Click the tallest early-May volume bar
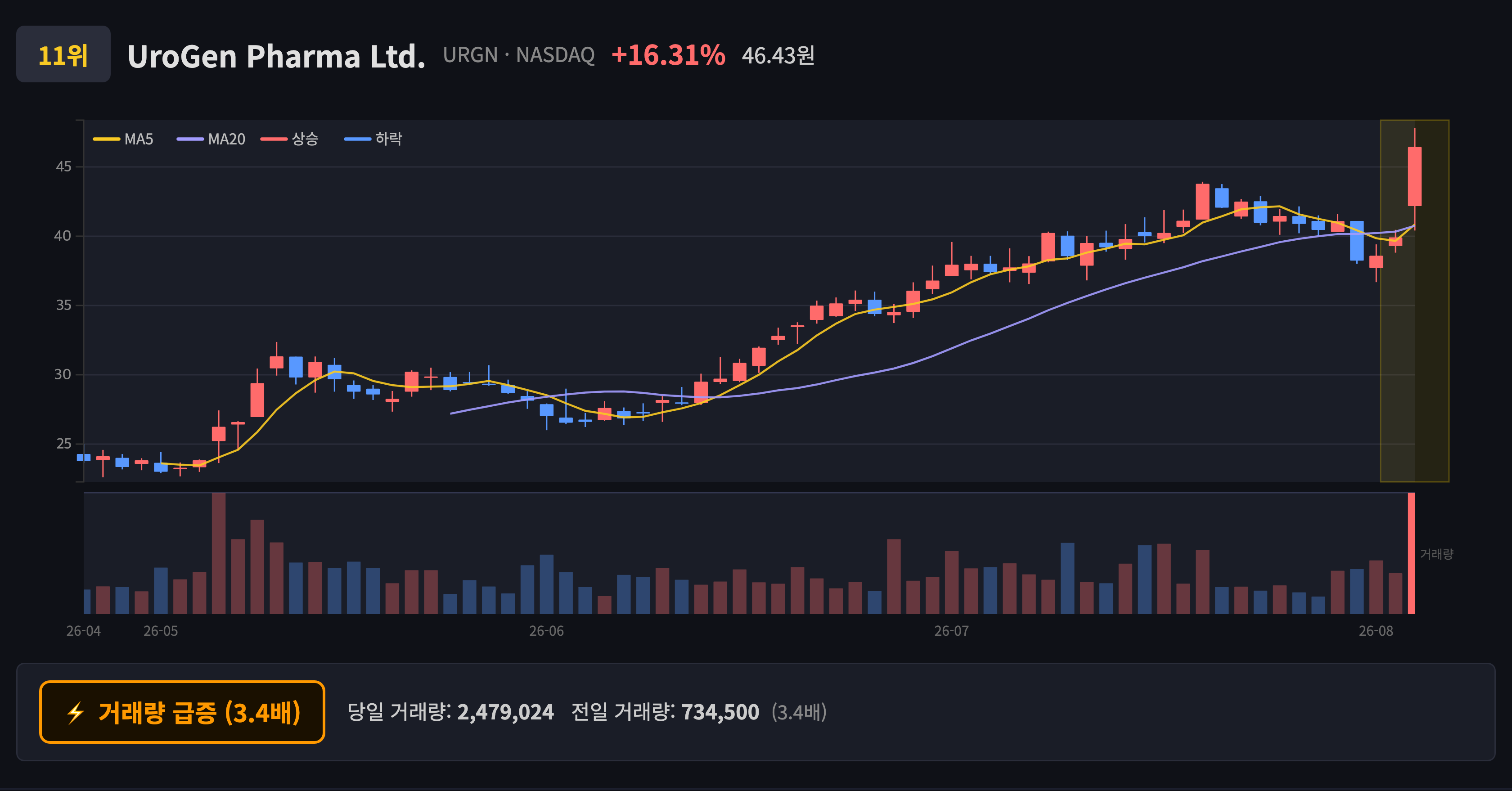 218,553
